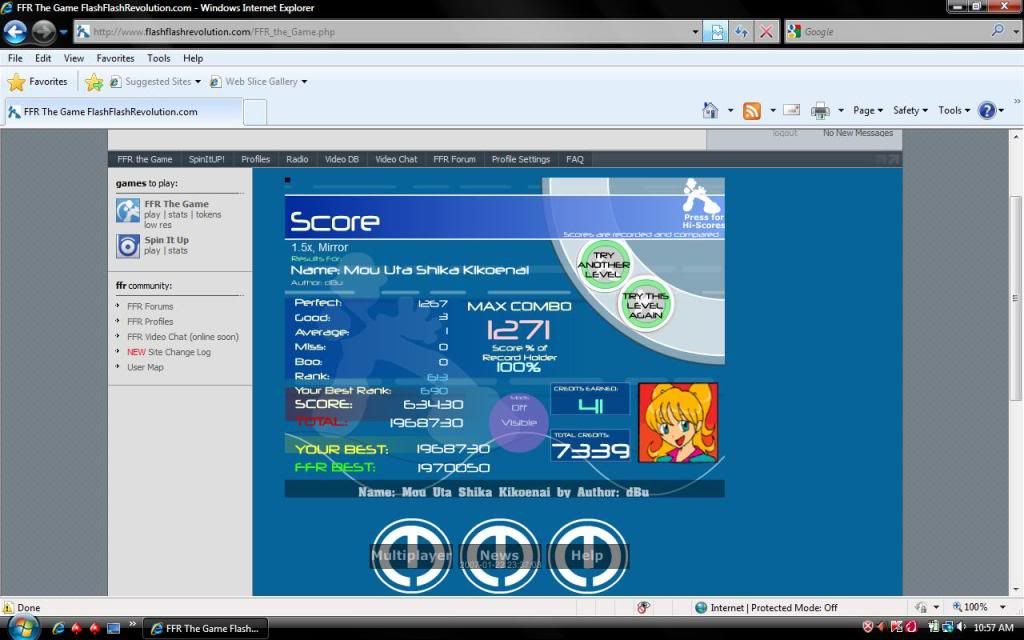
Task: Click the RSS feeds icon
Action: click(752, 111)
